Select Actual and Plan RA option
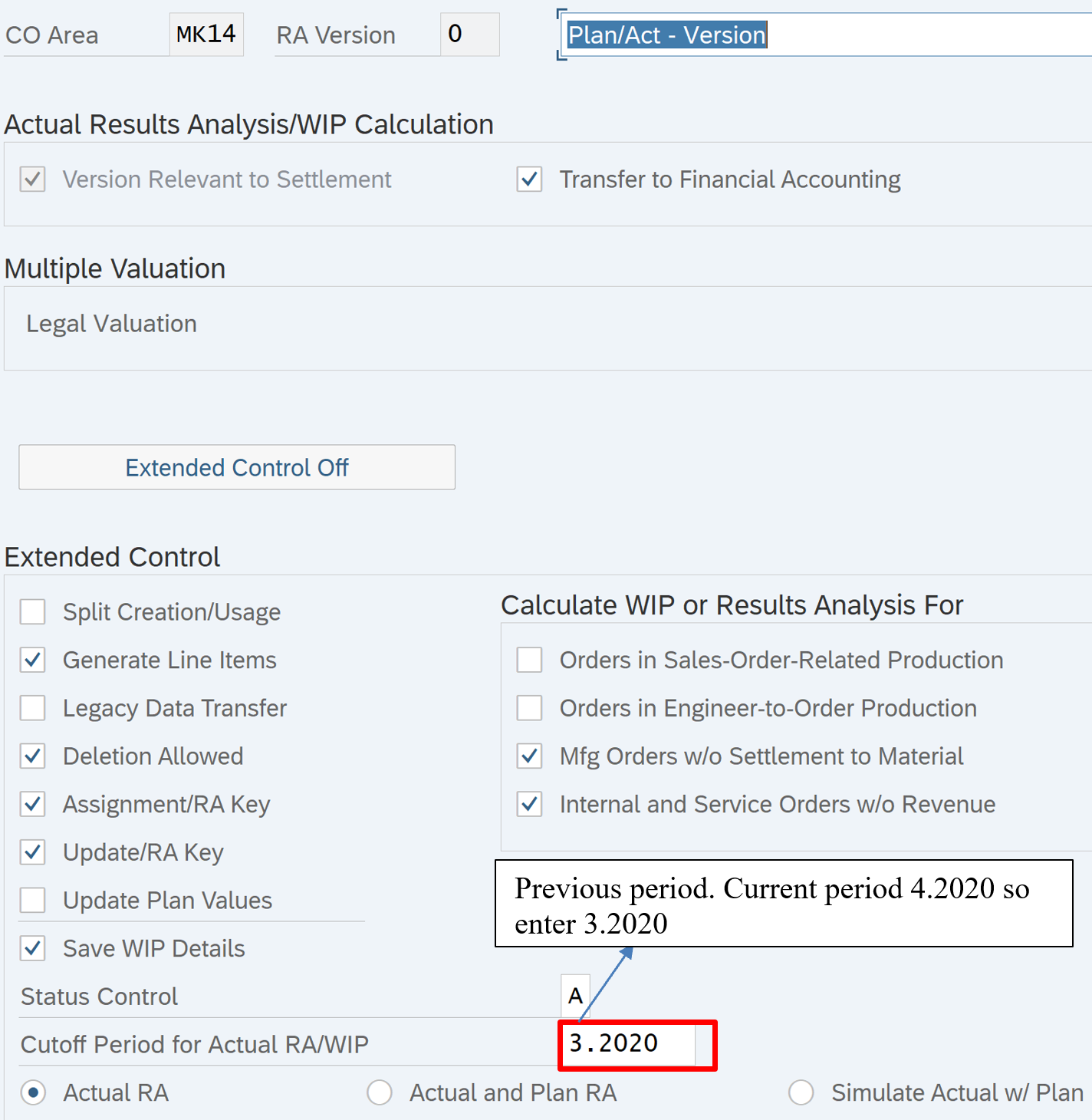The image size is (1092, 1120). 380,1092
